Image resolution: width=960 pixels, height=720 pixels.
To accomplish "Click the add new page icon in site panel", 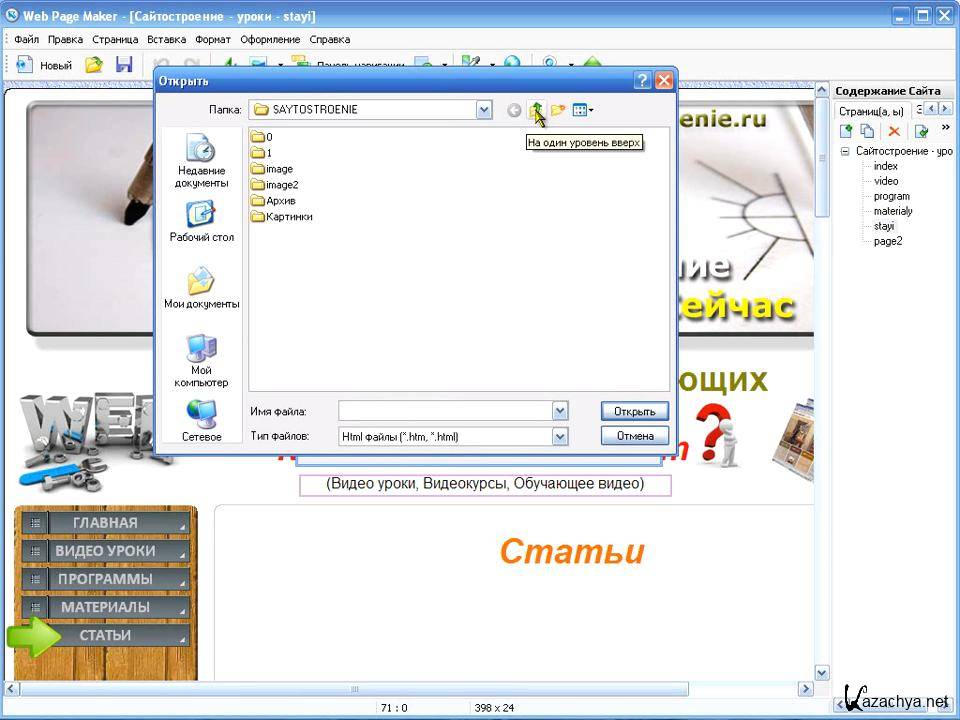I will (846, 131).
